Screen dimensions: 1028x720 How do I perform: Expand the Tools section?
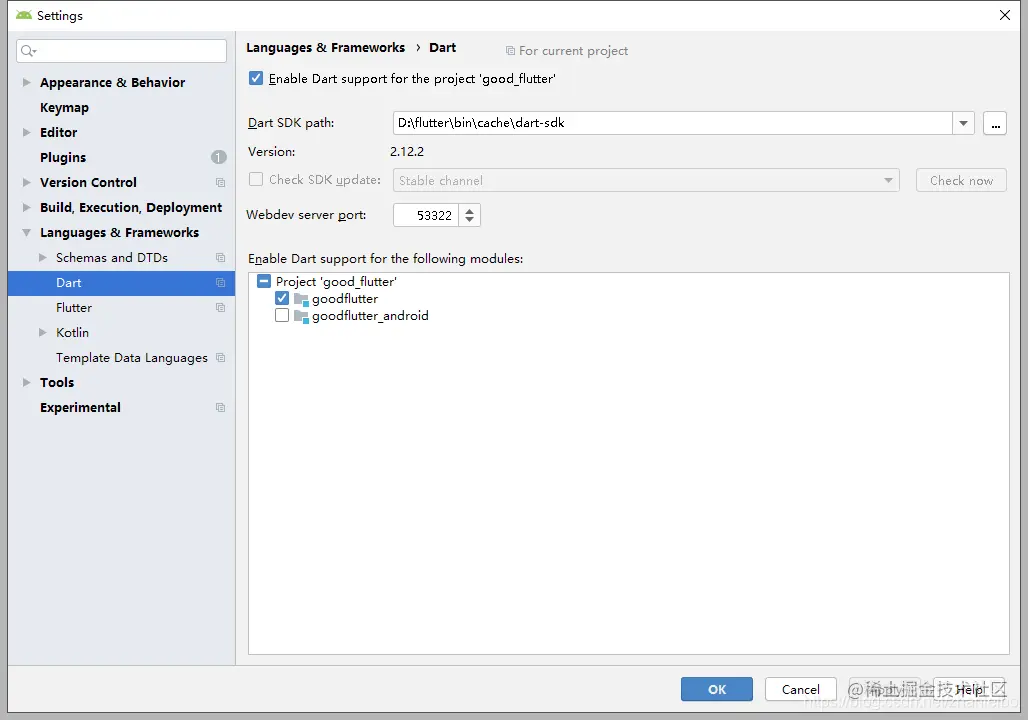click(x=26, y=382)
